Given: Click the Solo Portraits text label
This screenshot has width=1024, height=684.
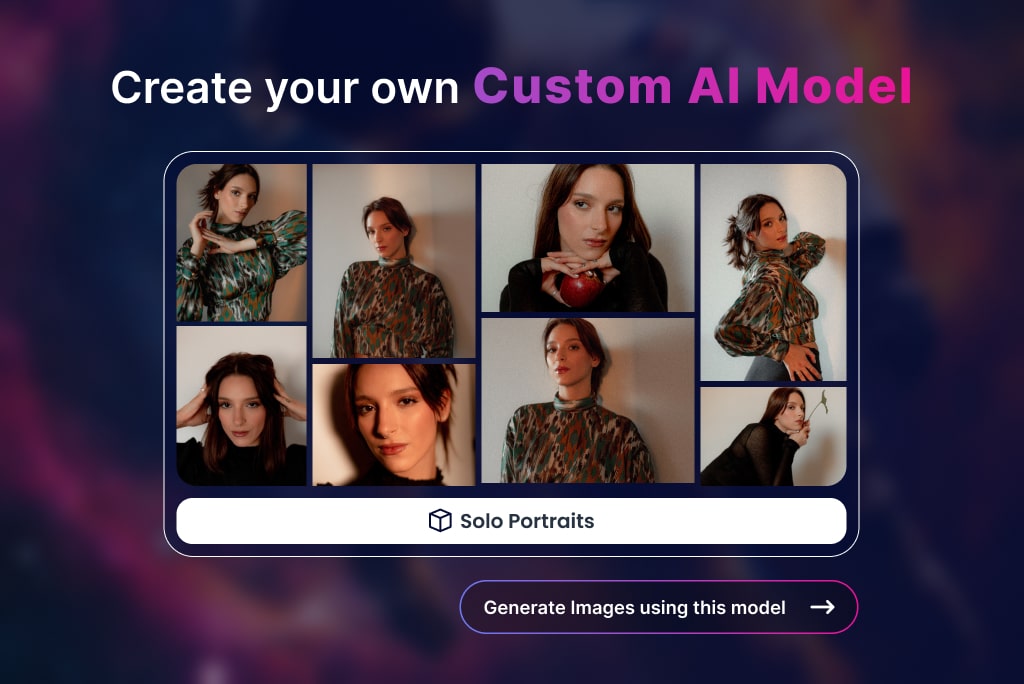Looking at the screenshot, I should point(526,521).
